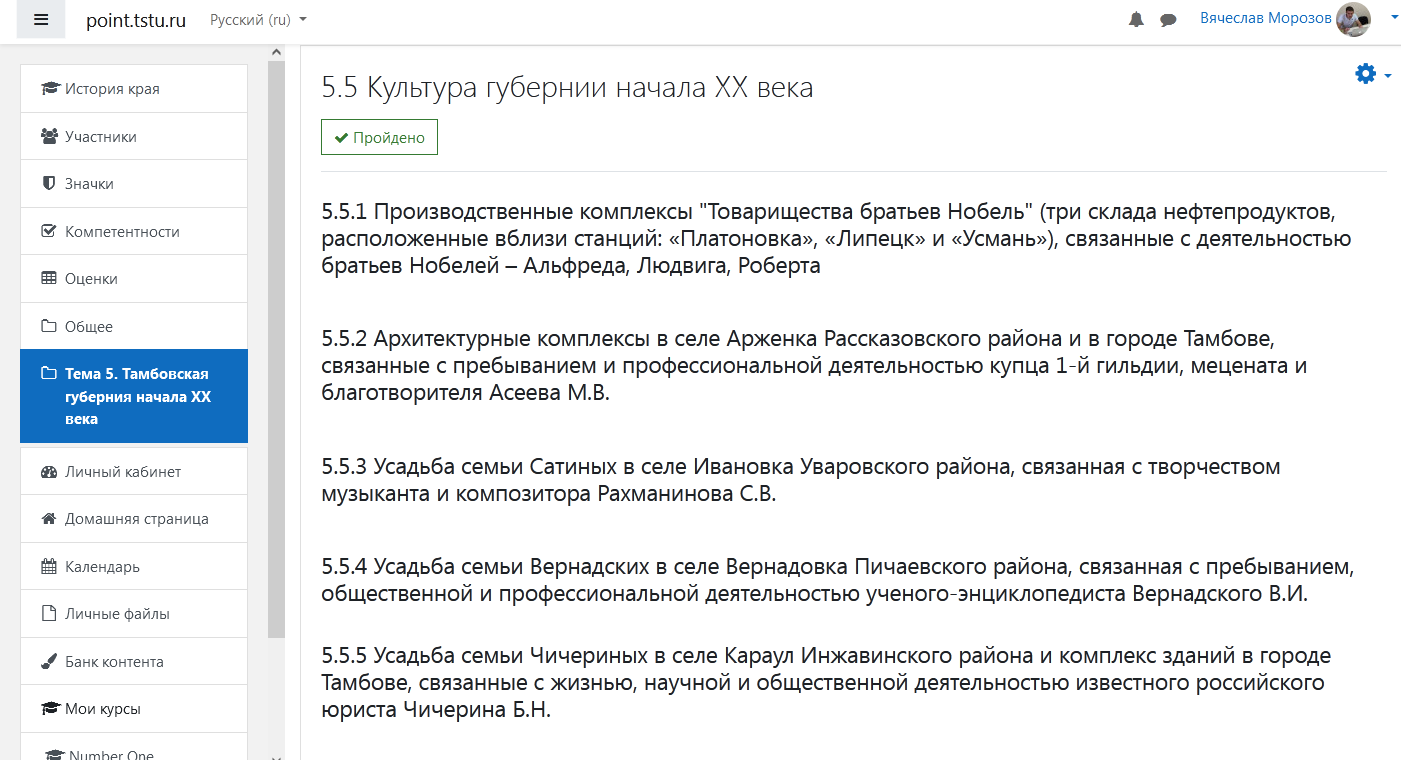Click checkmark square icon beside Компетентности

(x=49, y=231)
